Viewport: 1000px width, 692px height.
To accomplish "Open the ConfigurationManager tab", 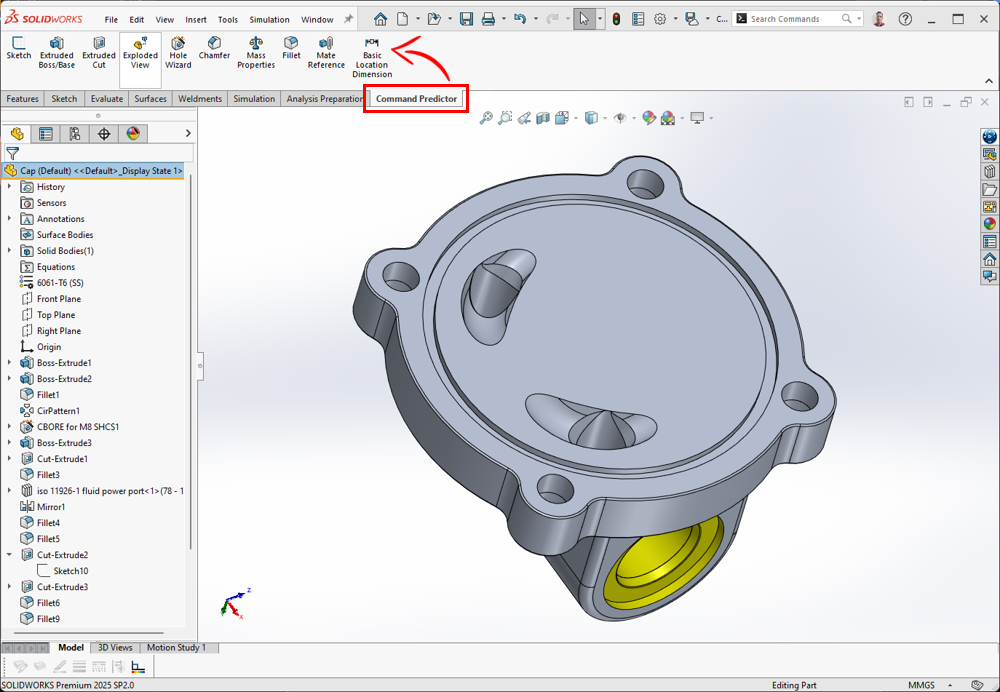I will 75,133.
